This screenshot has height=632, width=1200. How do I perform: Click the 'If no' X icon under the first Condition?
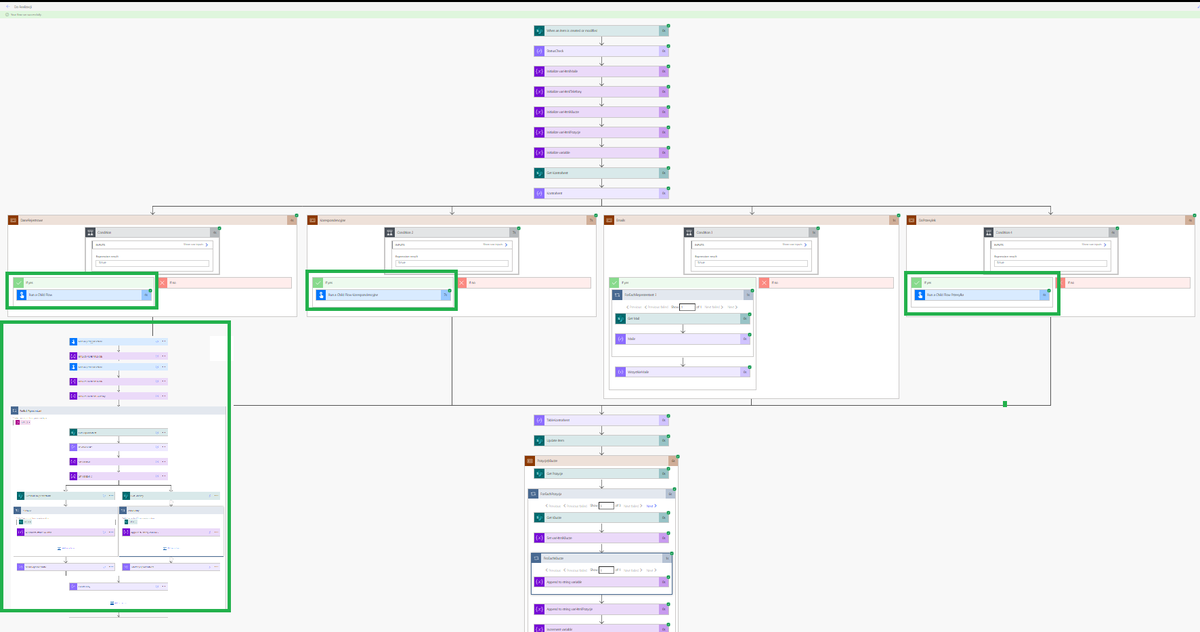[x=163, y=283]
